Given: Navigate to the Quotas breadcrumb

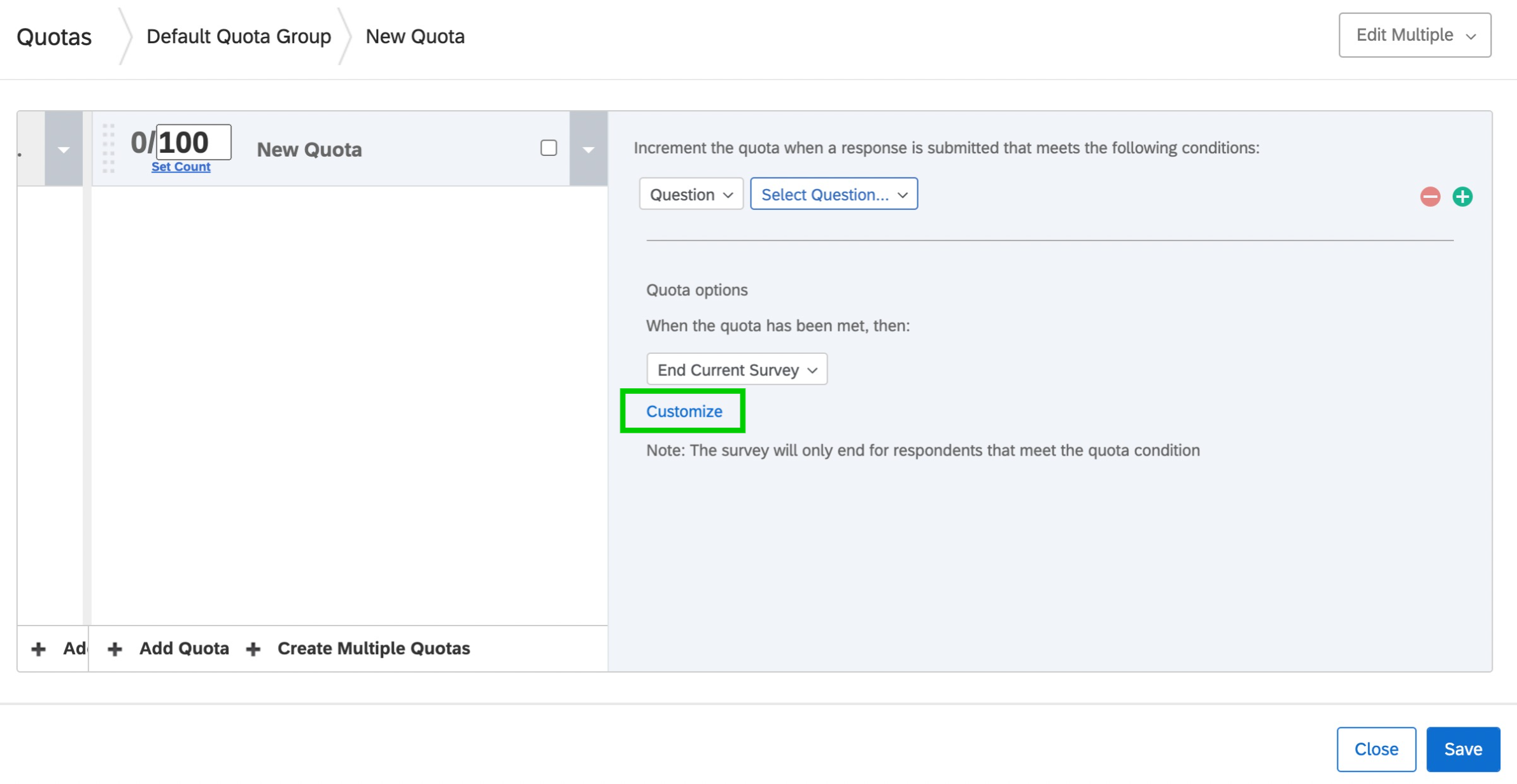Looking at the screenshot, I should click(x=53, y=37).
